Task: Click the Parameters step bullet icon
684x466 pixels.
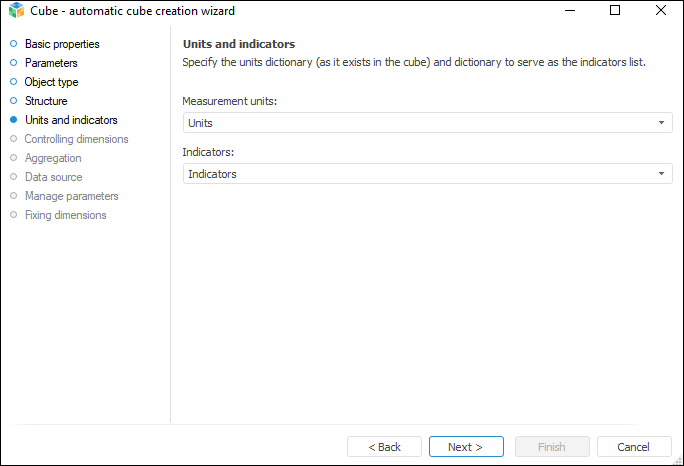Action: tap(13, 63)
